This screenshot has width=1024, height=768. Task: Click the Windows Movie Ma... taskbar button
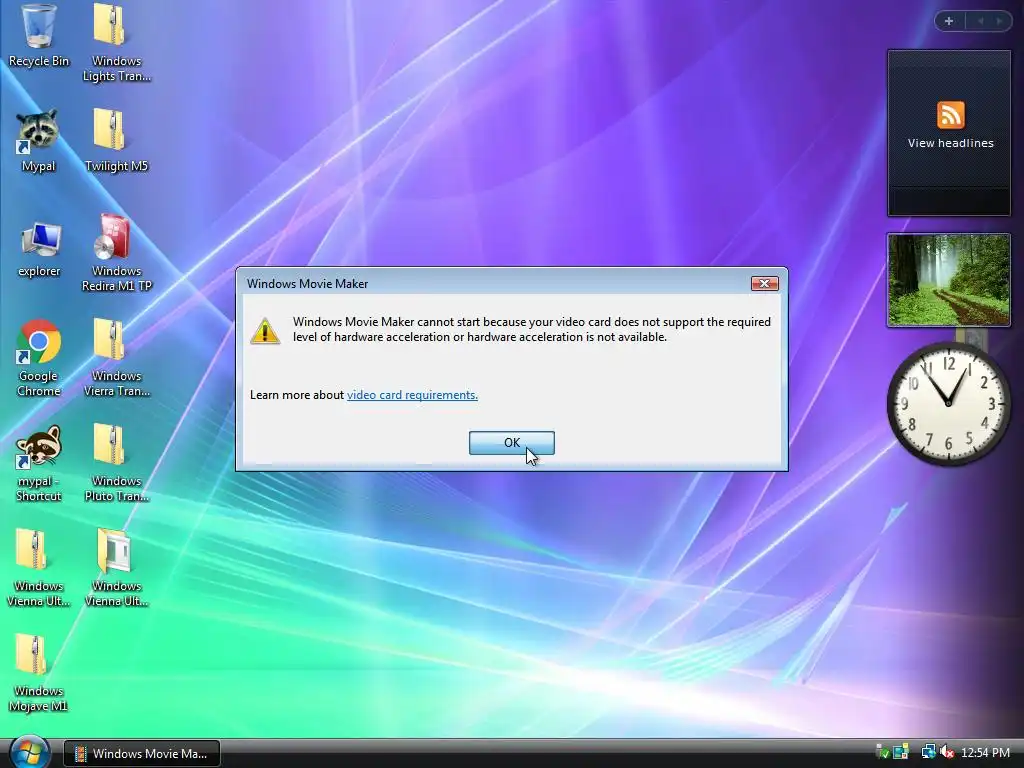point(142,754)
